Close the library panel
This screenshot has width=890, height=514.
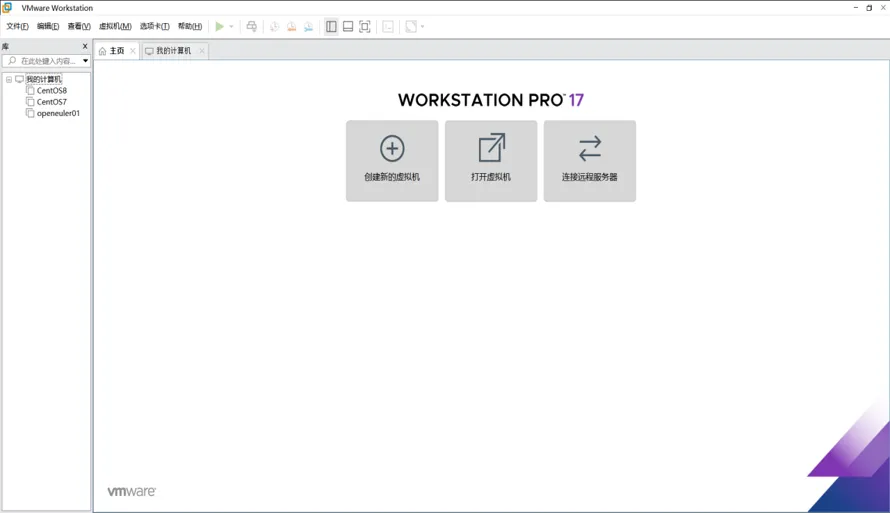[85, 47]
